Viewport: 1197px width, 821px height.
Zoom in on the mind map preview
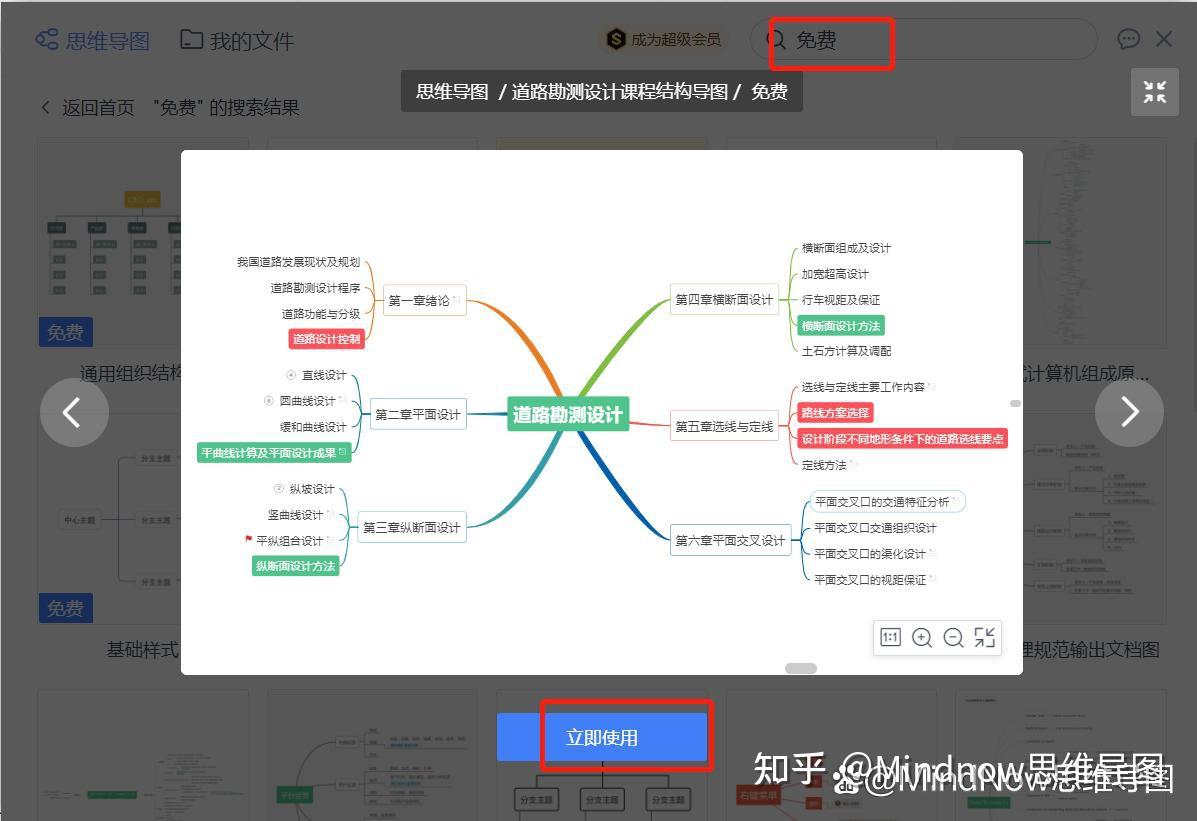(922, 637)
